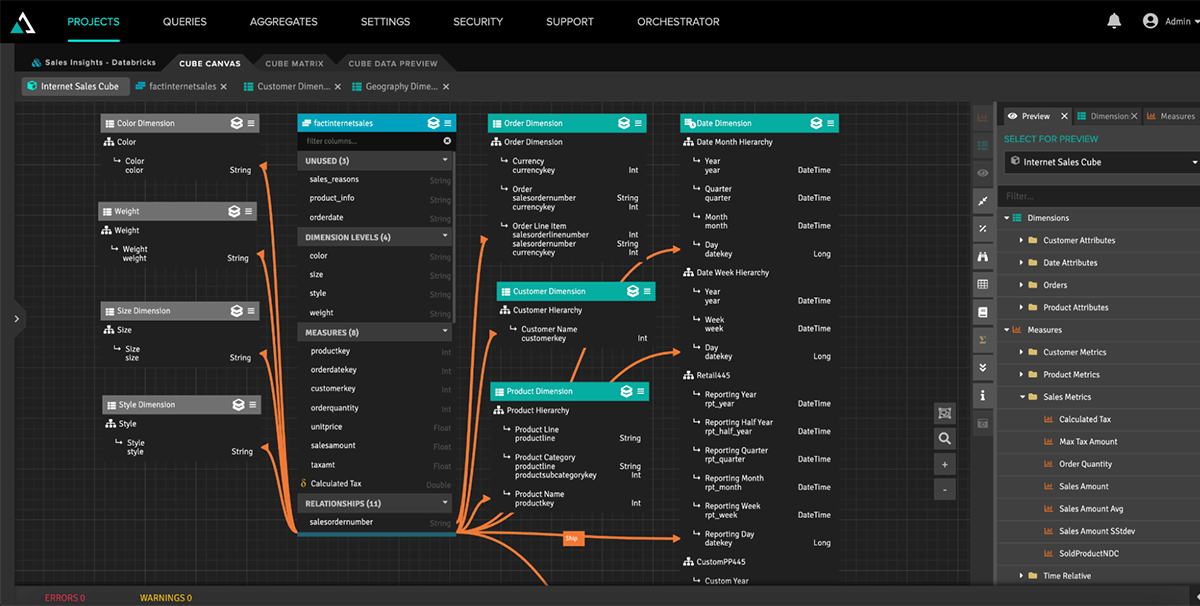Collapse the UNUSED (3) section
This screenshot has height=606, width=1200.
445,161
